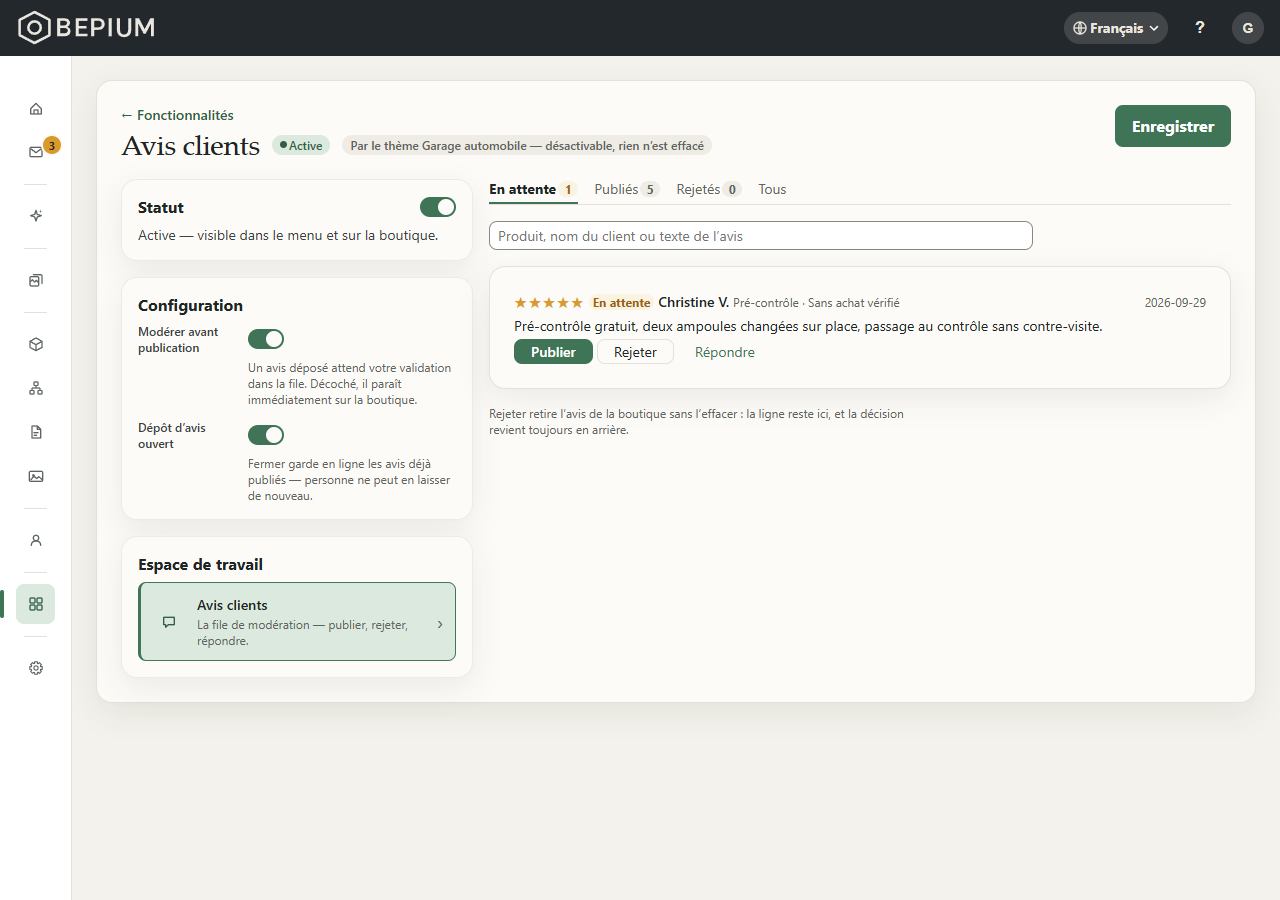The image size is (1280, 900).
Task: Click the sparkle AI assistant sidebar icon
Action: click(36, 216)
